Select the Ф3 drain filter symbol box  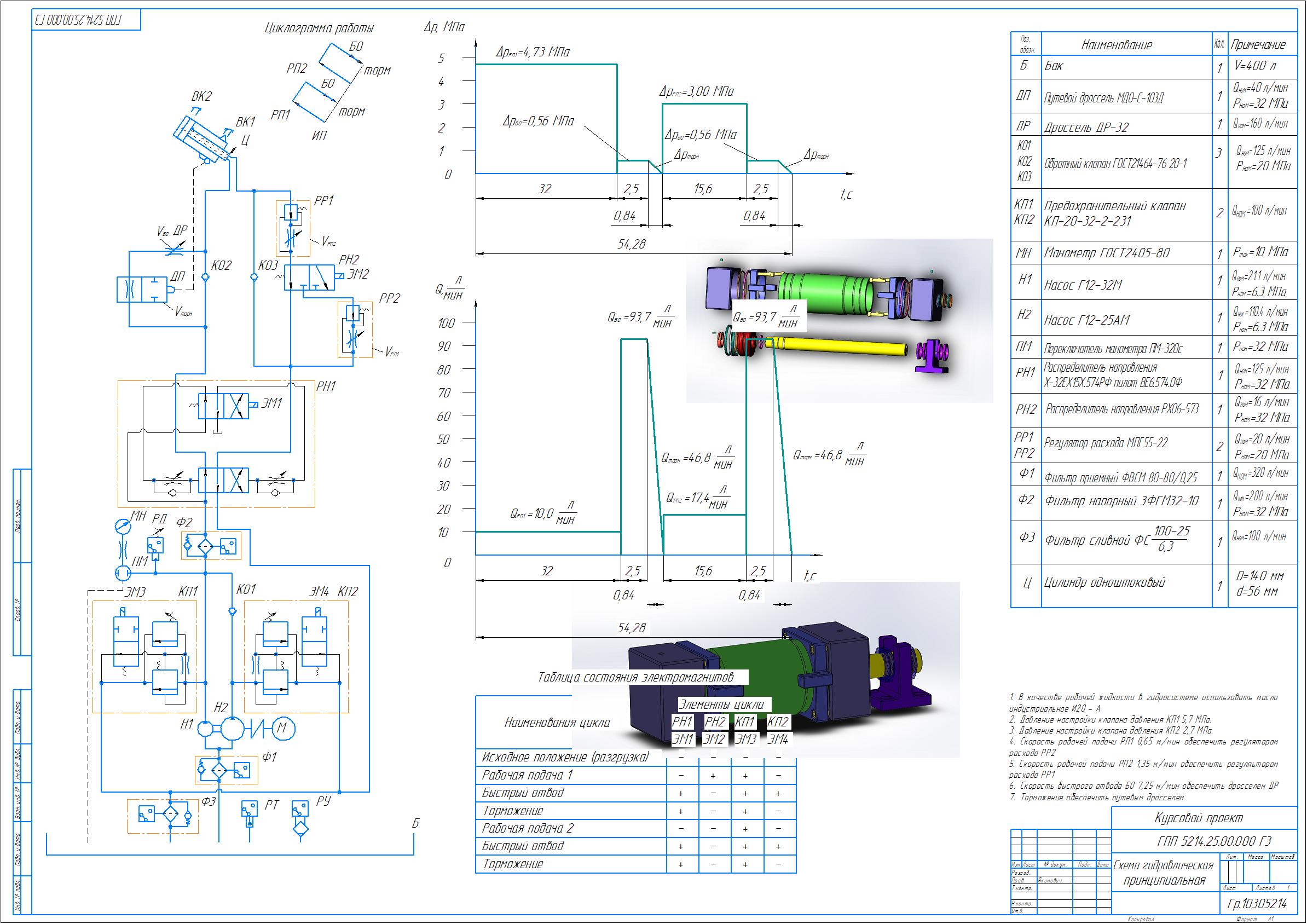coord(163,816)
